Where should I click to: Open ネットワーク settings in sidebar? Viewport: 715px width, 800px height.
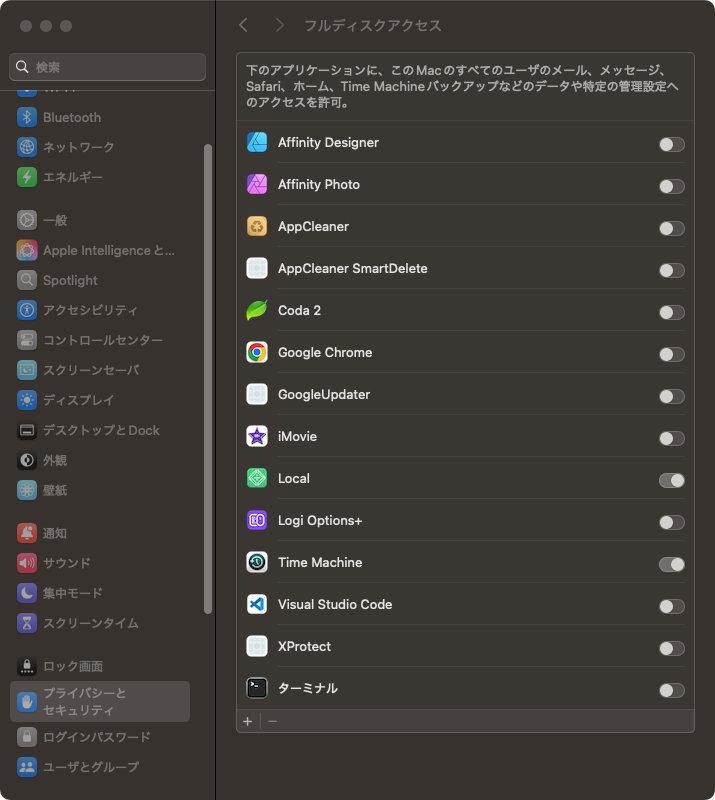(x=78, y=147)
